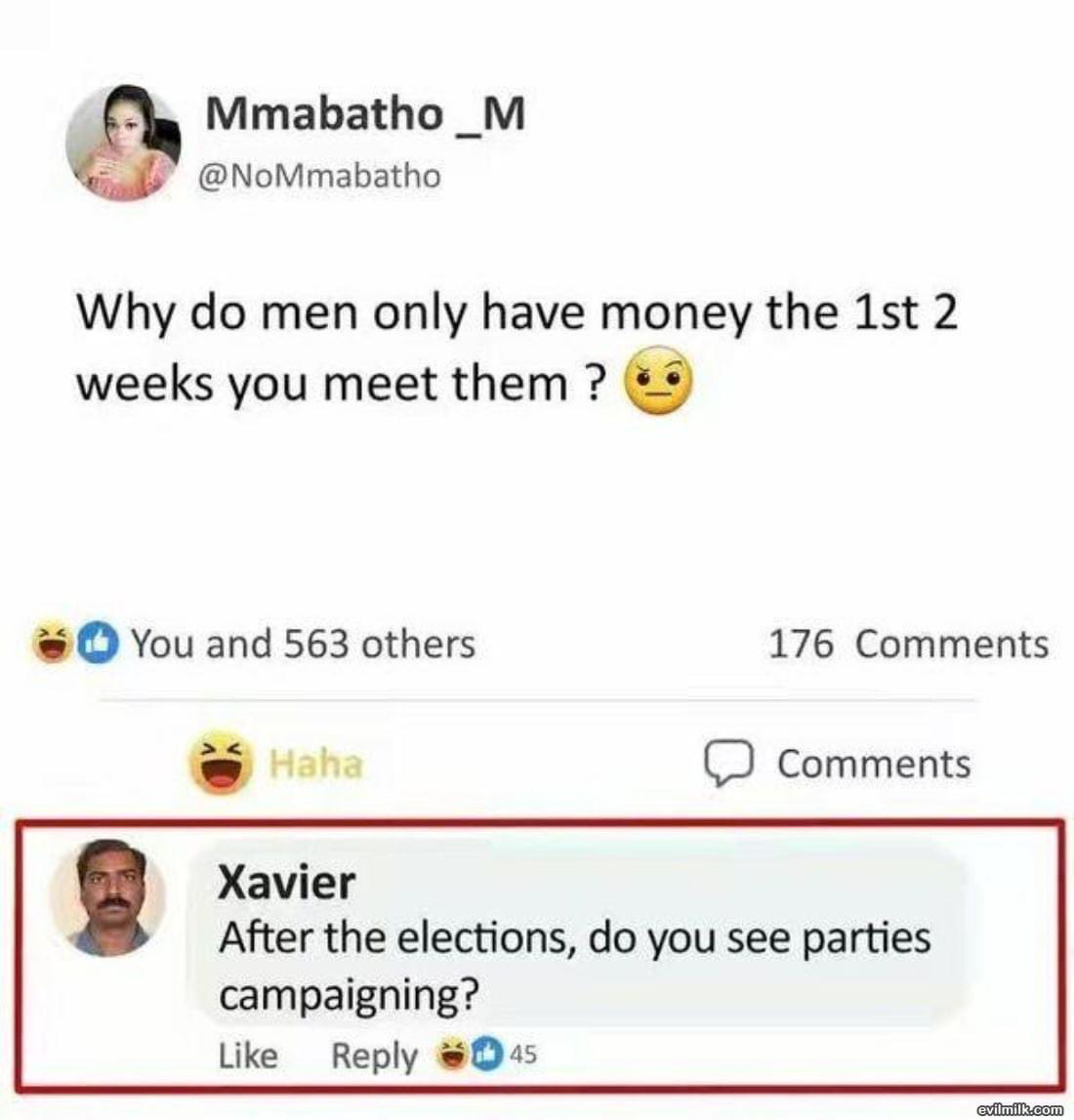Click the Comments button label

874,764
